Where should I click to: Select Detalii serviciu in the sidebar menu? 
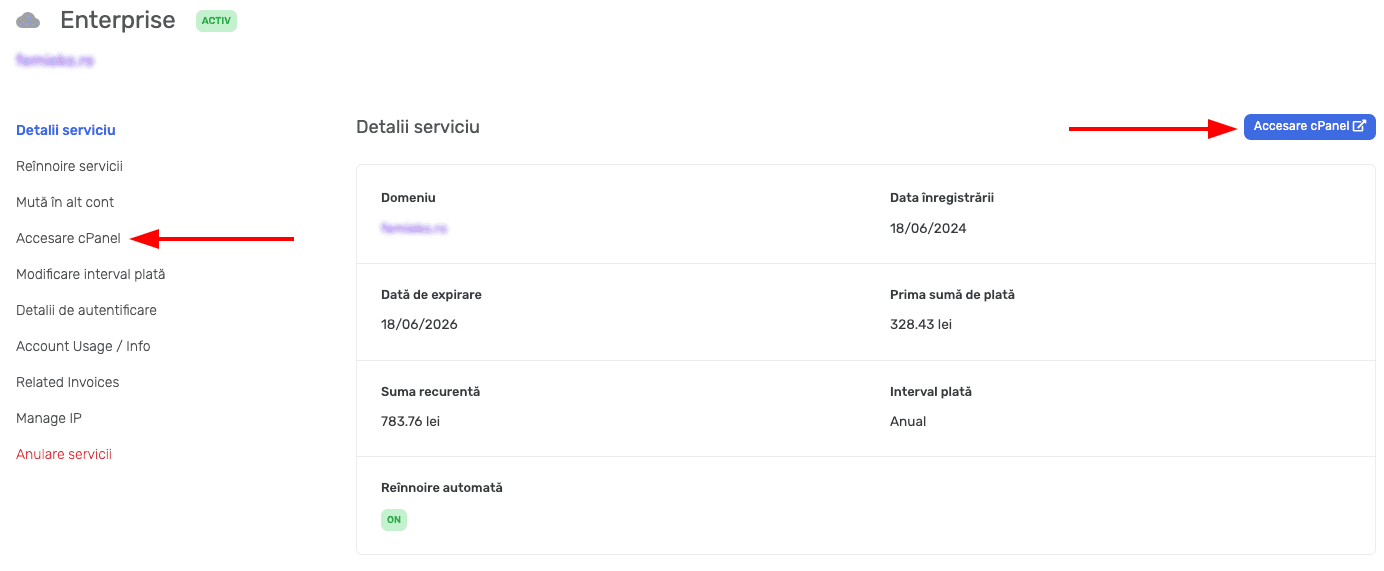pyautogui.click(x=66, y=130)
